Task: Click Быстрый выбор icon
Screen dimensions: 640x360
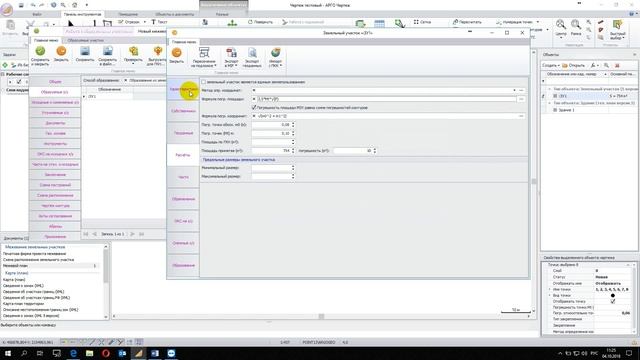Action: tap(618, 25)
